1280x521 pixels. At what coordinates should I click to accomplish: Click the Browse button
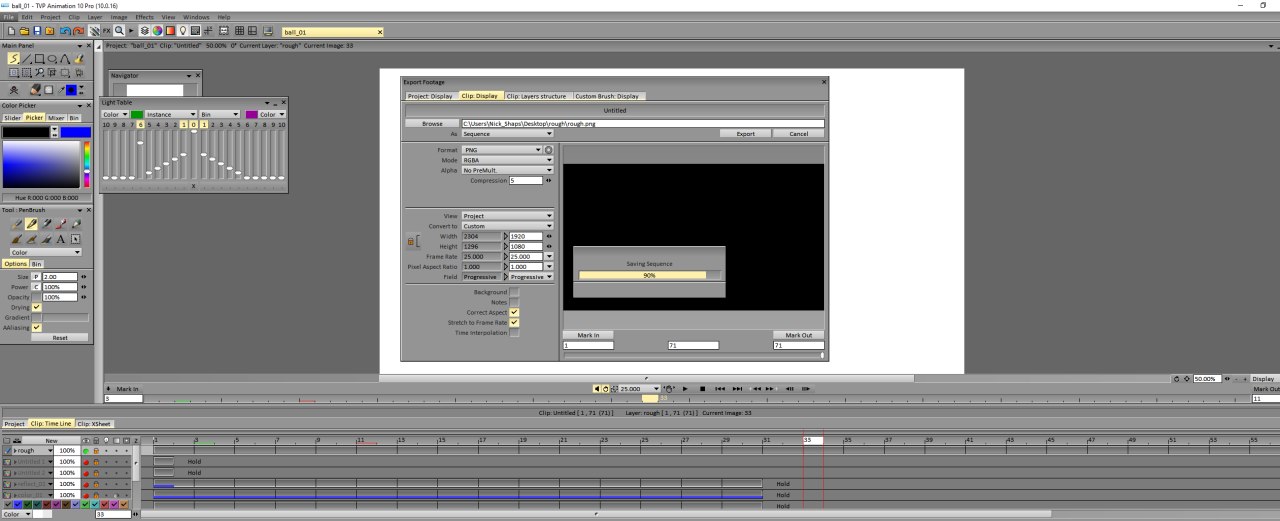click(432, 124)
